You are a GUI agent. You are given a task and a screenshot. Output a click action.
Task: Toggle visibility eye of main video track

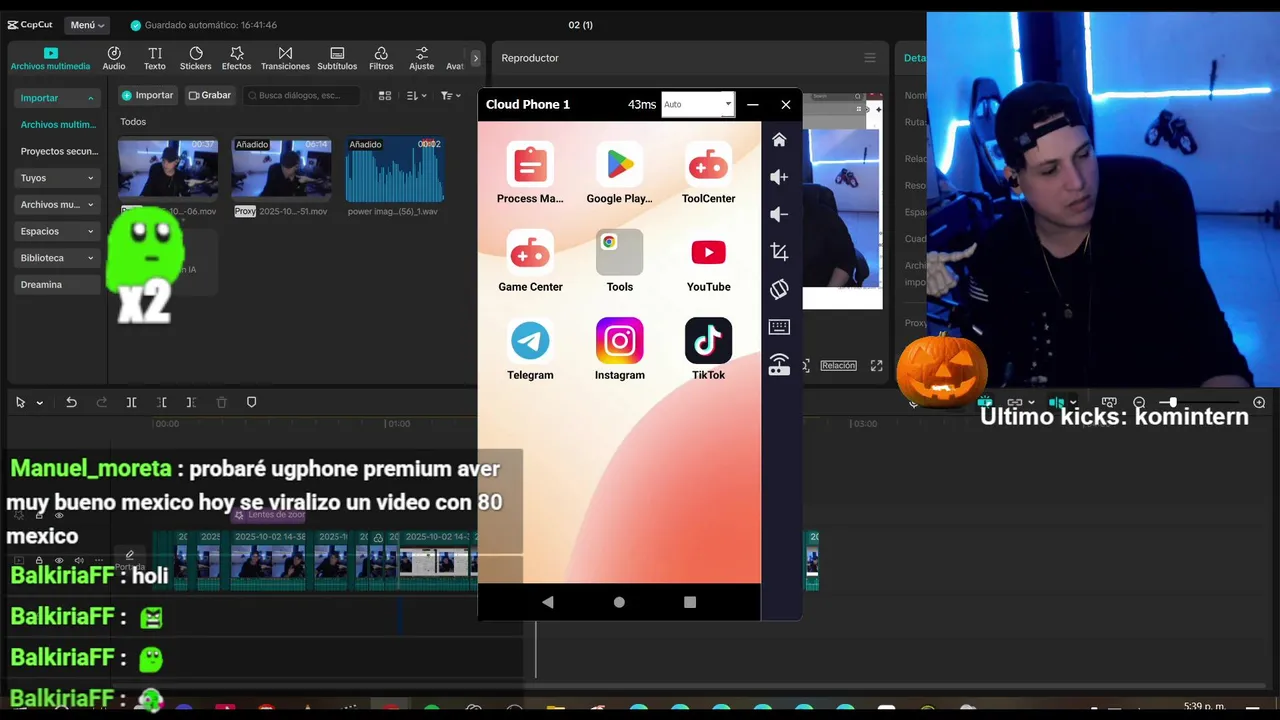(x=58, y=561)
